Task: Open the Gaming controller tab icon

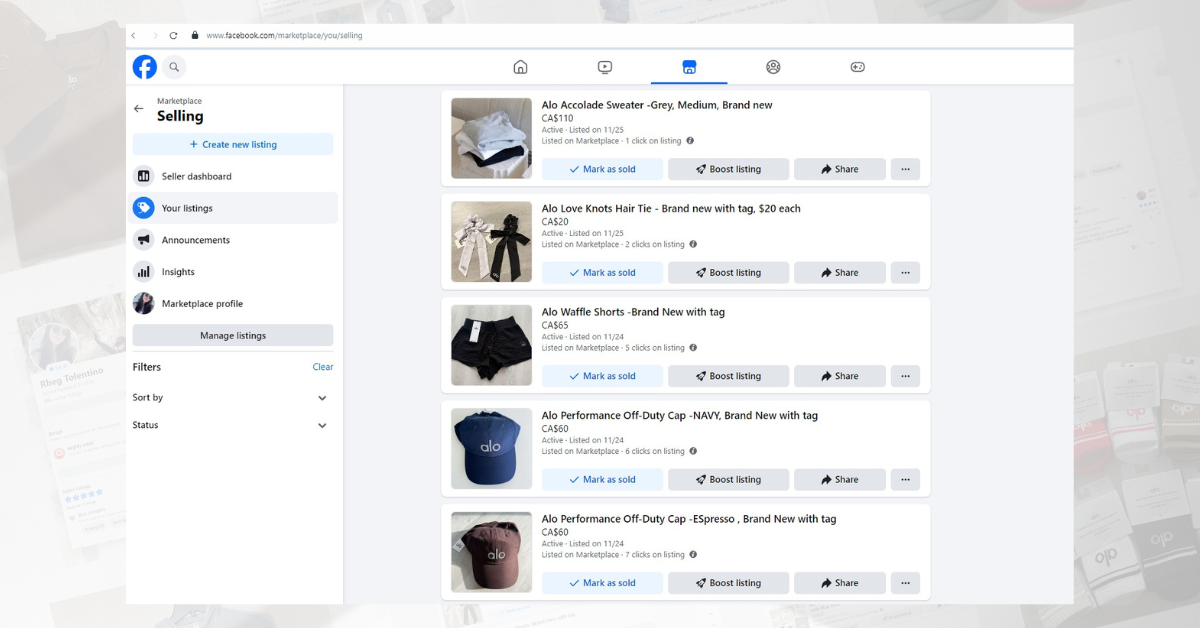Action: click(x=858, y=67)
